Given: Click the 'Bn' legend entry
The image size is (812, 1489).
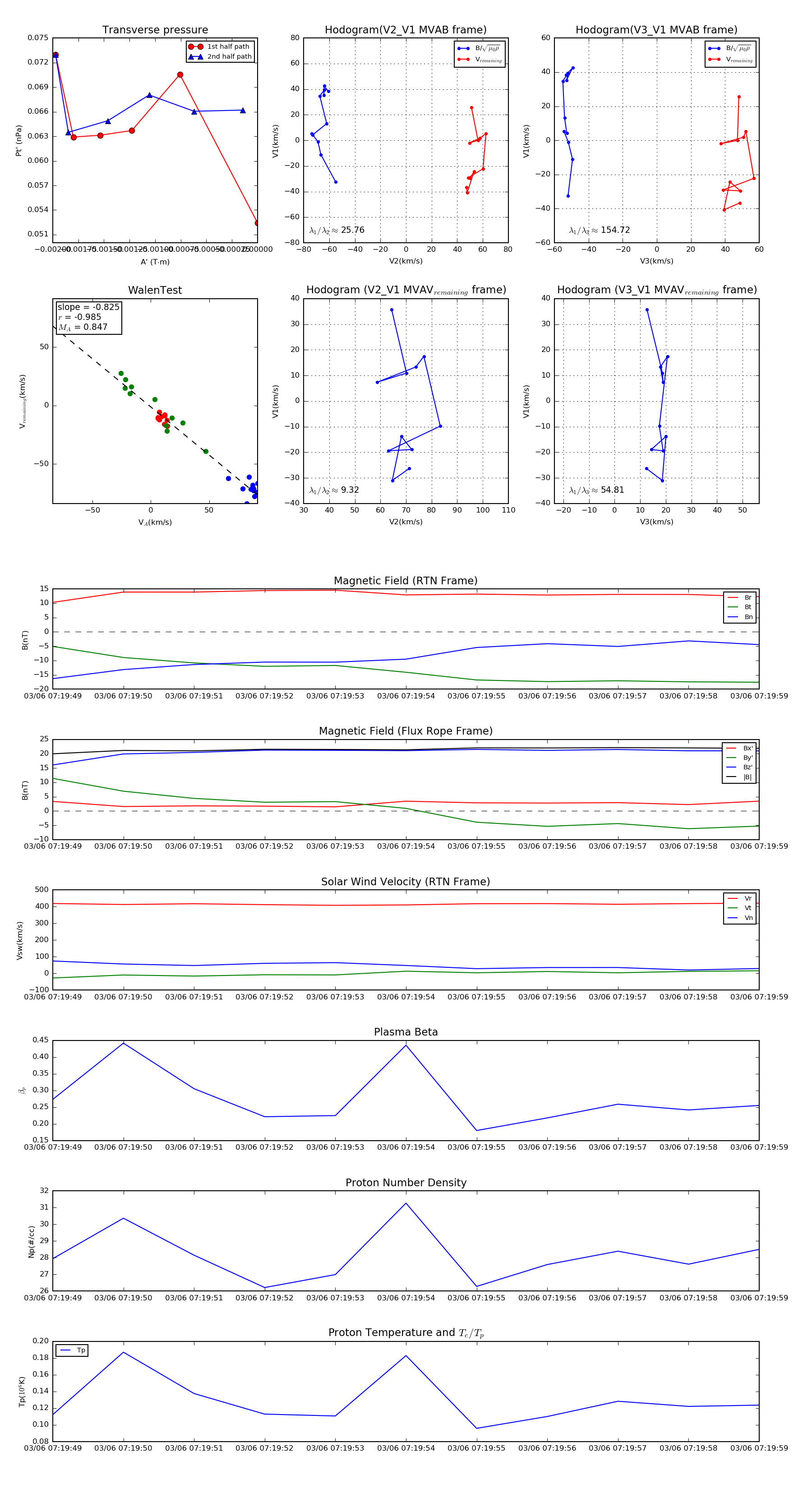Looking at the screenshot, I should pyautogui.click(x=740, y=617).
